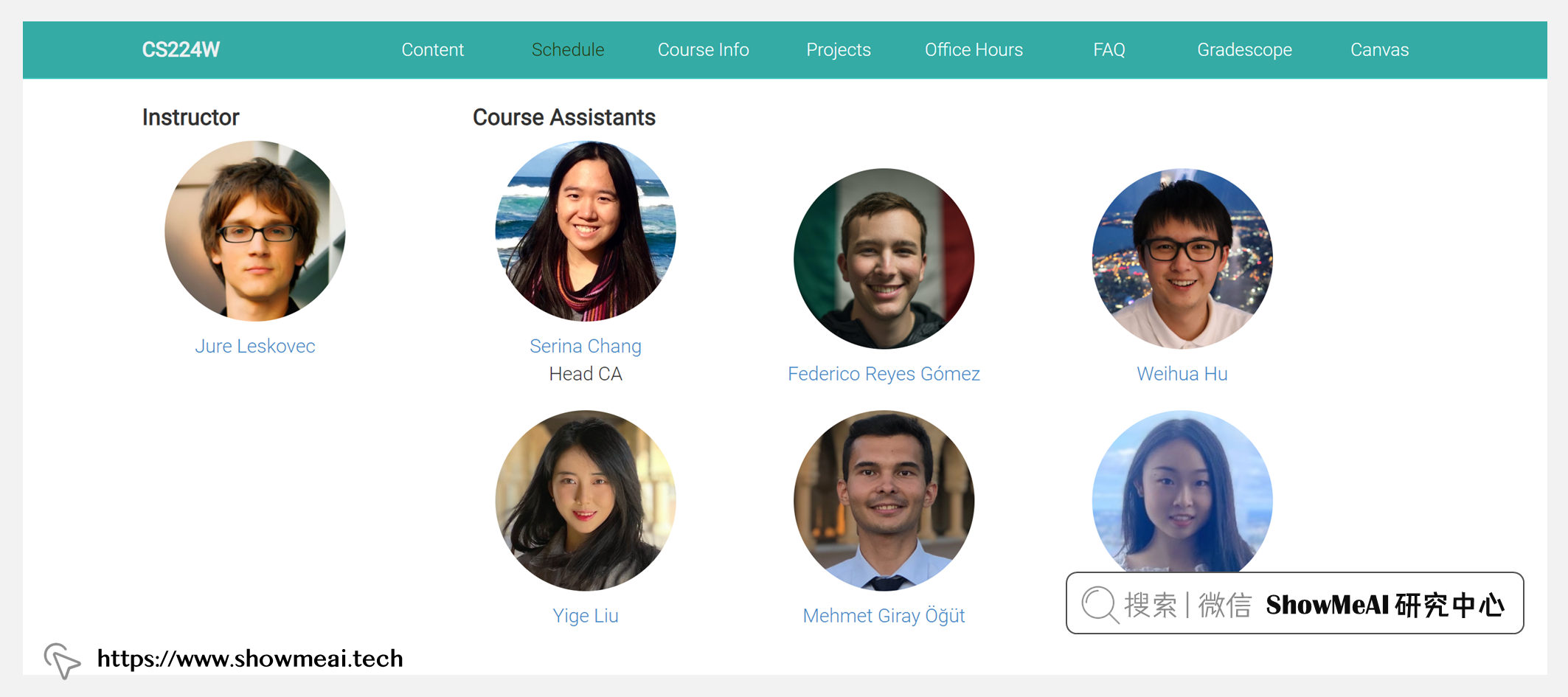
Task: Open Jure Leskovec's profile link
Action: (x=254, y=345)
